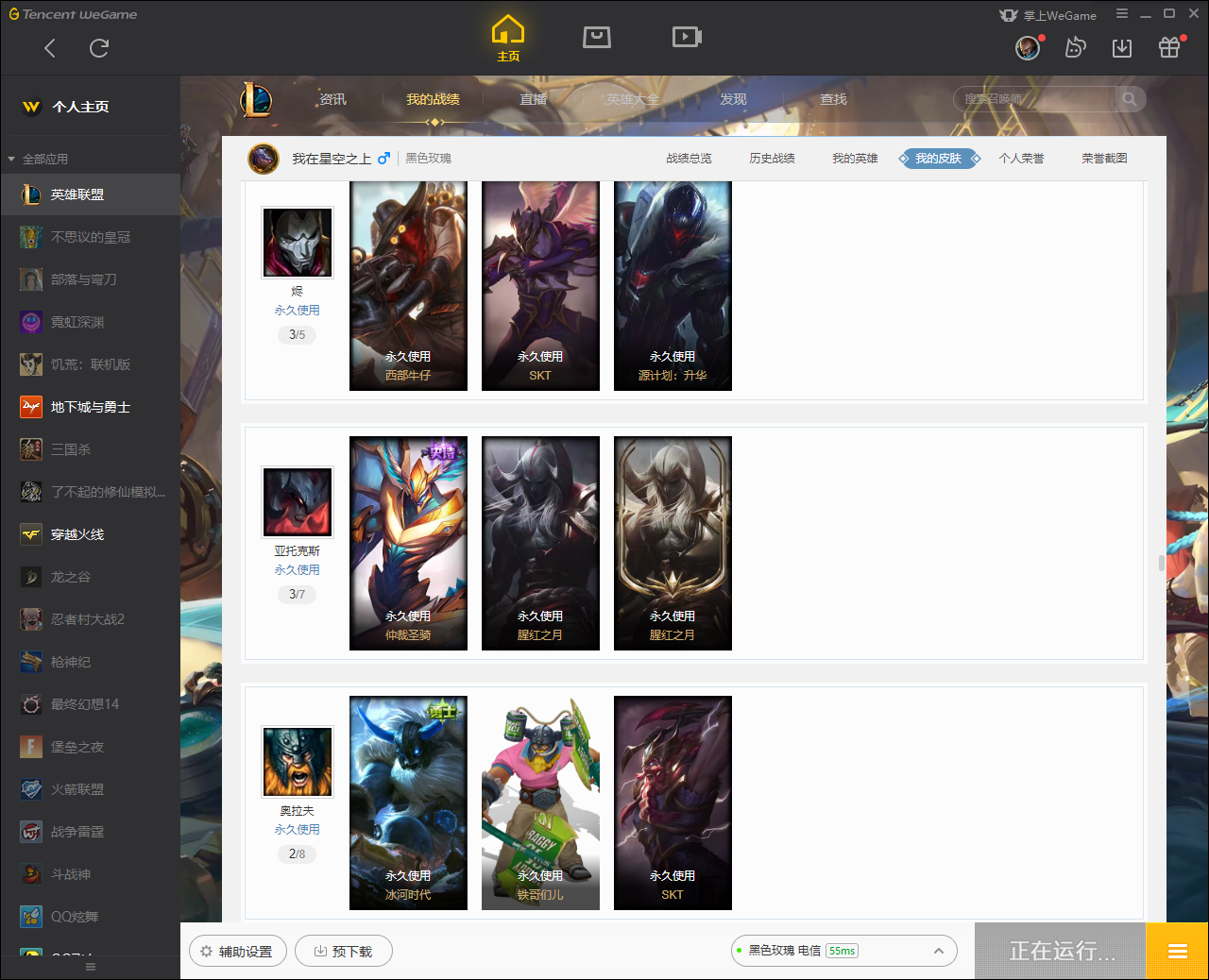Open the 发现 tab
Viewport: 1209px width, 980px height.
pos(733,99)
